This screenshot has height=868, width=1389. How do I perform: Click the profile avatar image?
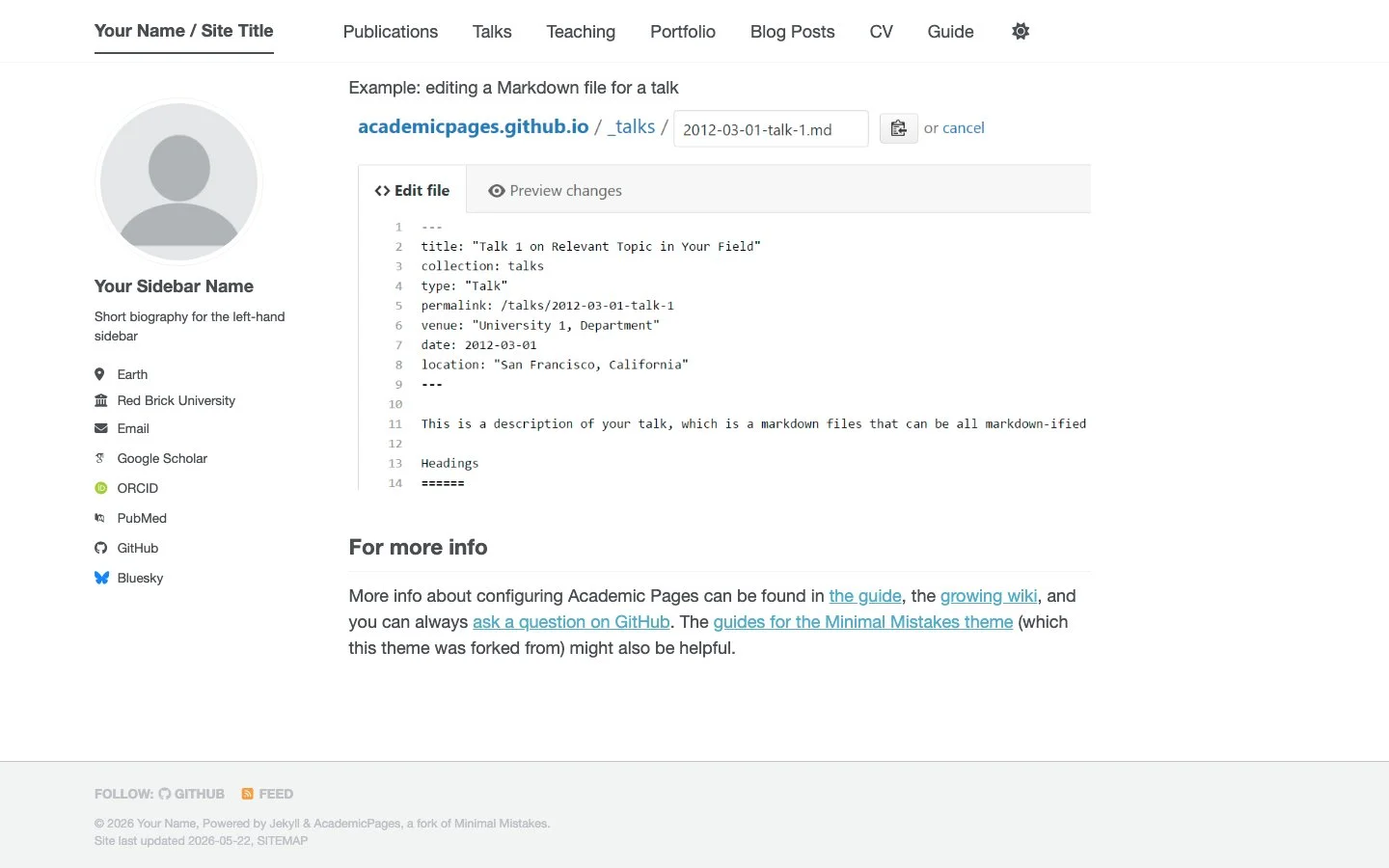(179, 180)
